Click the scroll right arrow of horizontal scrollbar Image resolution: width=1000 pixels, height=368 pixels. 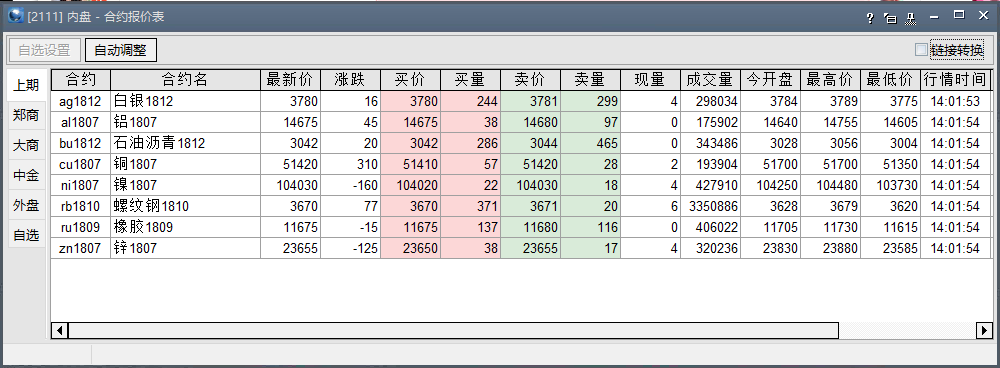click(984, 330)
